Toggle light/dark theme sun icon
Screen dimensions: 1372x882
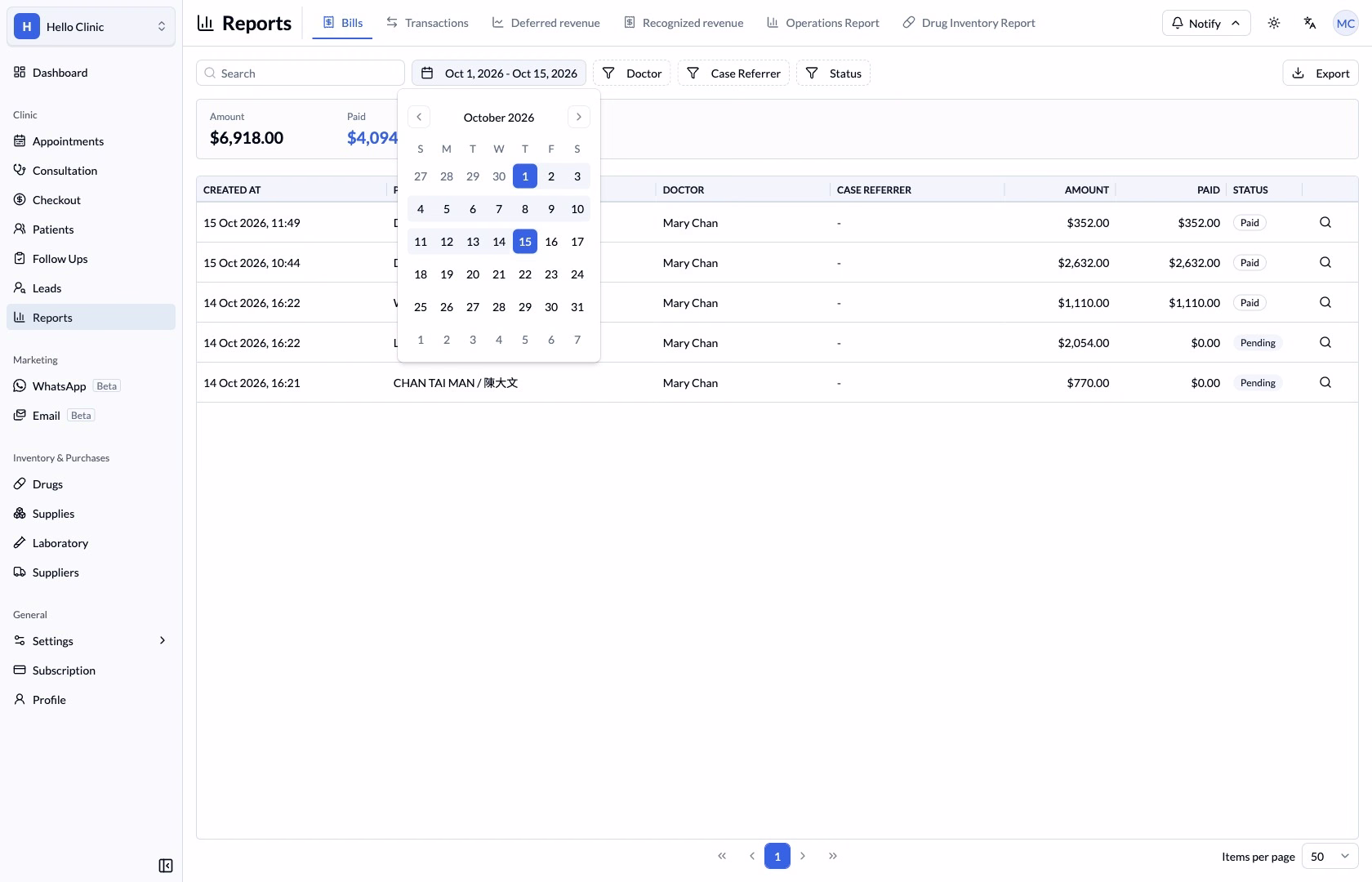click(x=1274, y=23)
